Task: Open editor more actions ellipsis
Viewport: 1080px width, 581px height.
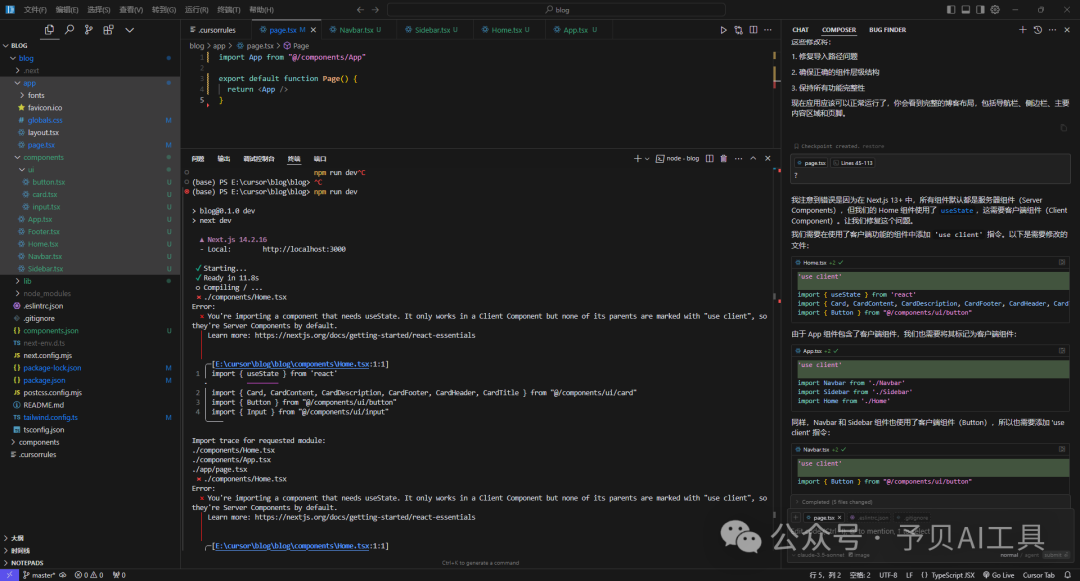Action: click(x=768, y=30)
